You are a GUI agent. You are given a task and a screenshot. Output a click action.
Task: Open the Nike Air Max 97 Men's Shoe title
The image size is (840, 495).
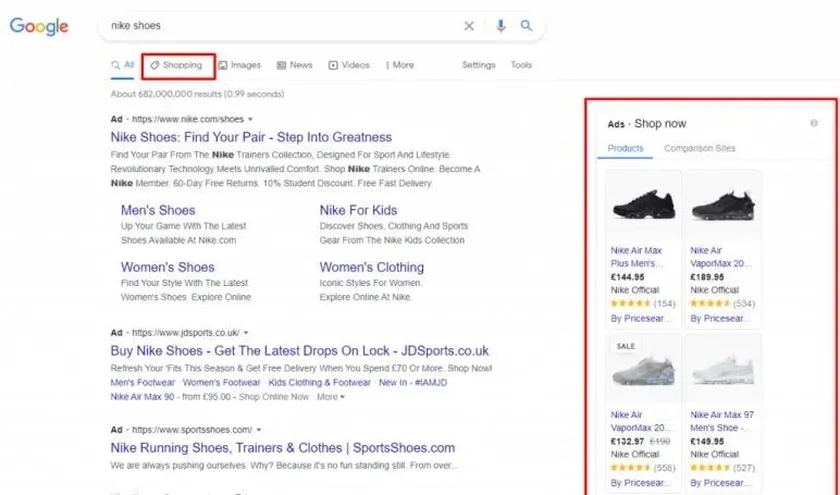coord(722,422)
